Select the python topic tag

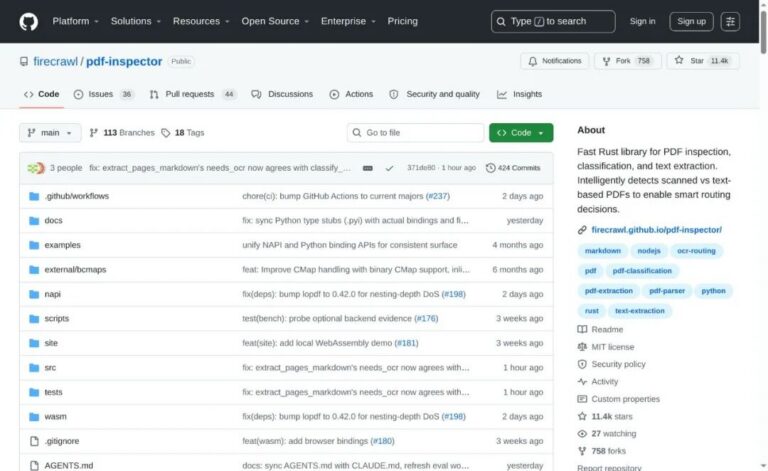(713, 291)
